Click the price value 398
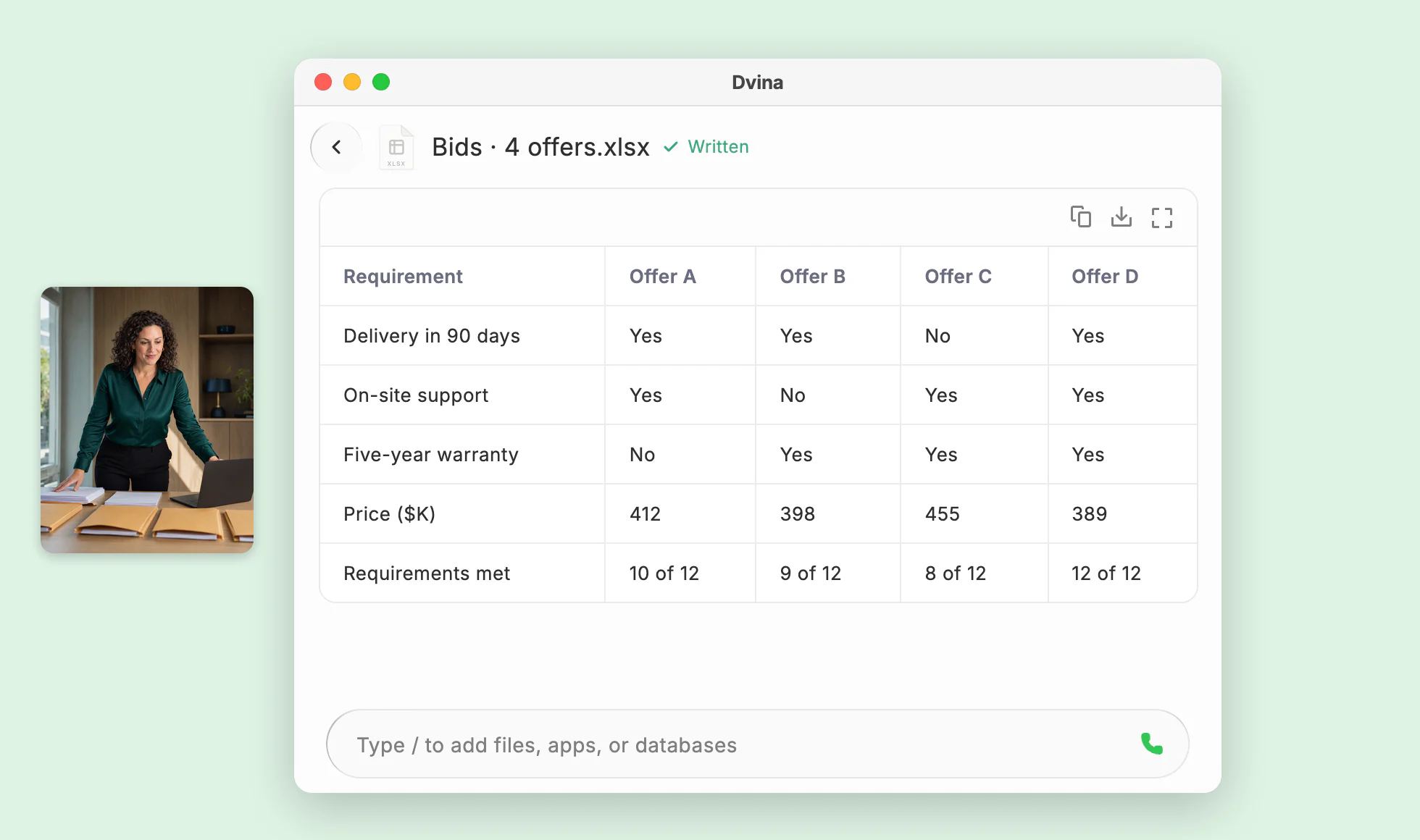The image size is (1420, 840). click(798, 514)
